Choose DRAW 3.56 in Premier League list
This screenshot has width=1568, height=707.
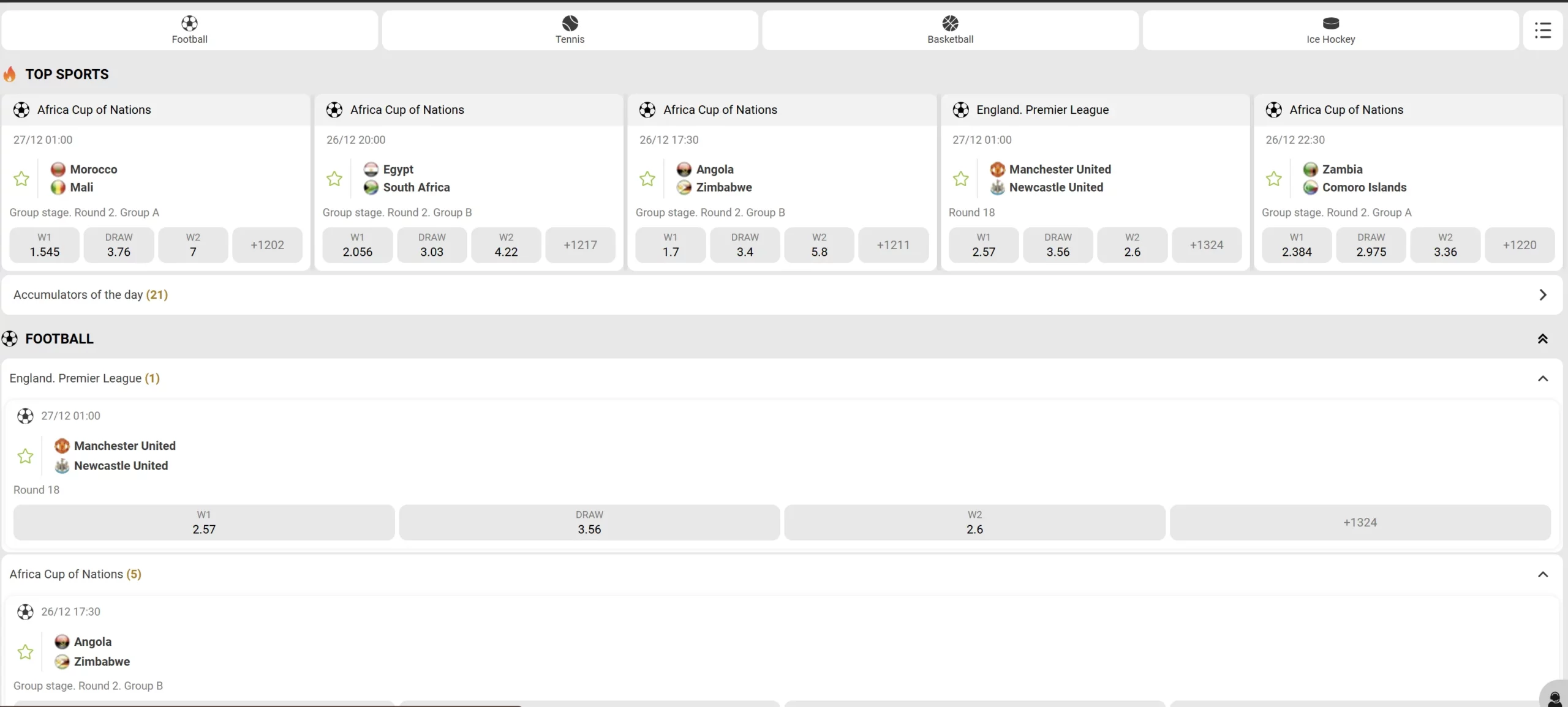point(589,523)
